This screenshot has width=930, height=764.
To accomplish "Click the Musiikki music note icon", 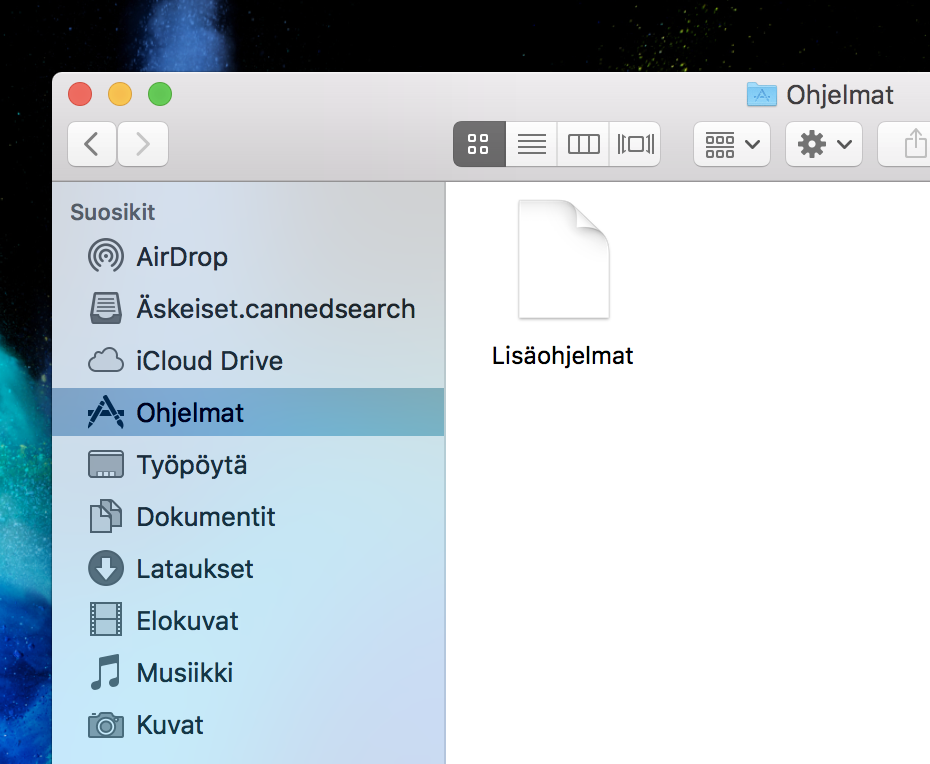I will tap(106, 672).
